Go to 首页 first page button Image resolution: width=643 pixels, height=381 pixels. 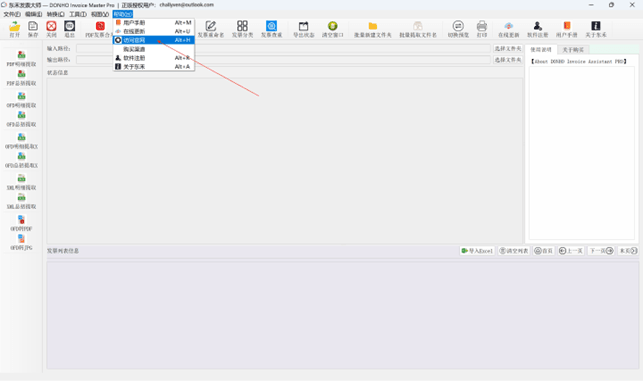click(x=544, y=251)
